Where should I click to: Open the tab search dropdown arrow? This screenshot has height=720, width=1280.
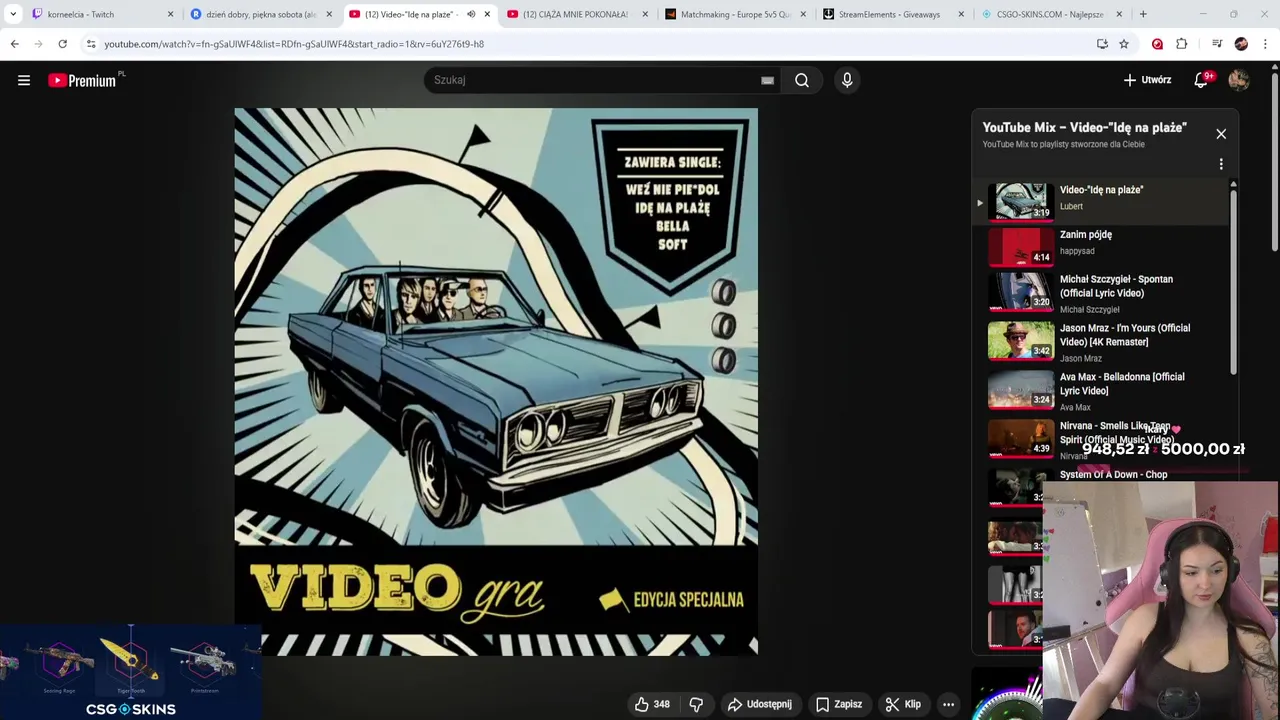coord(13,14)
